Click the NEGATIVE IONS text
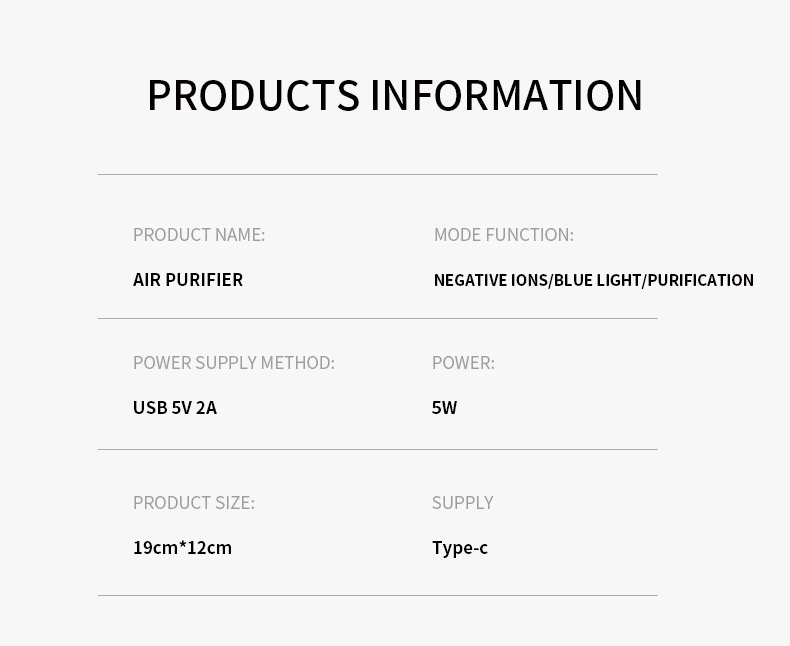Screen dimensions: 790x646 490,281
